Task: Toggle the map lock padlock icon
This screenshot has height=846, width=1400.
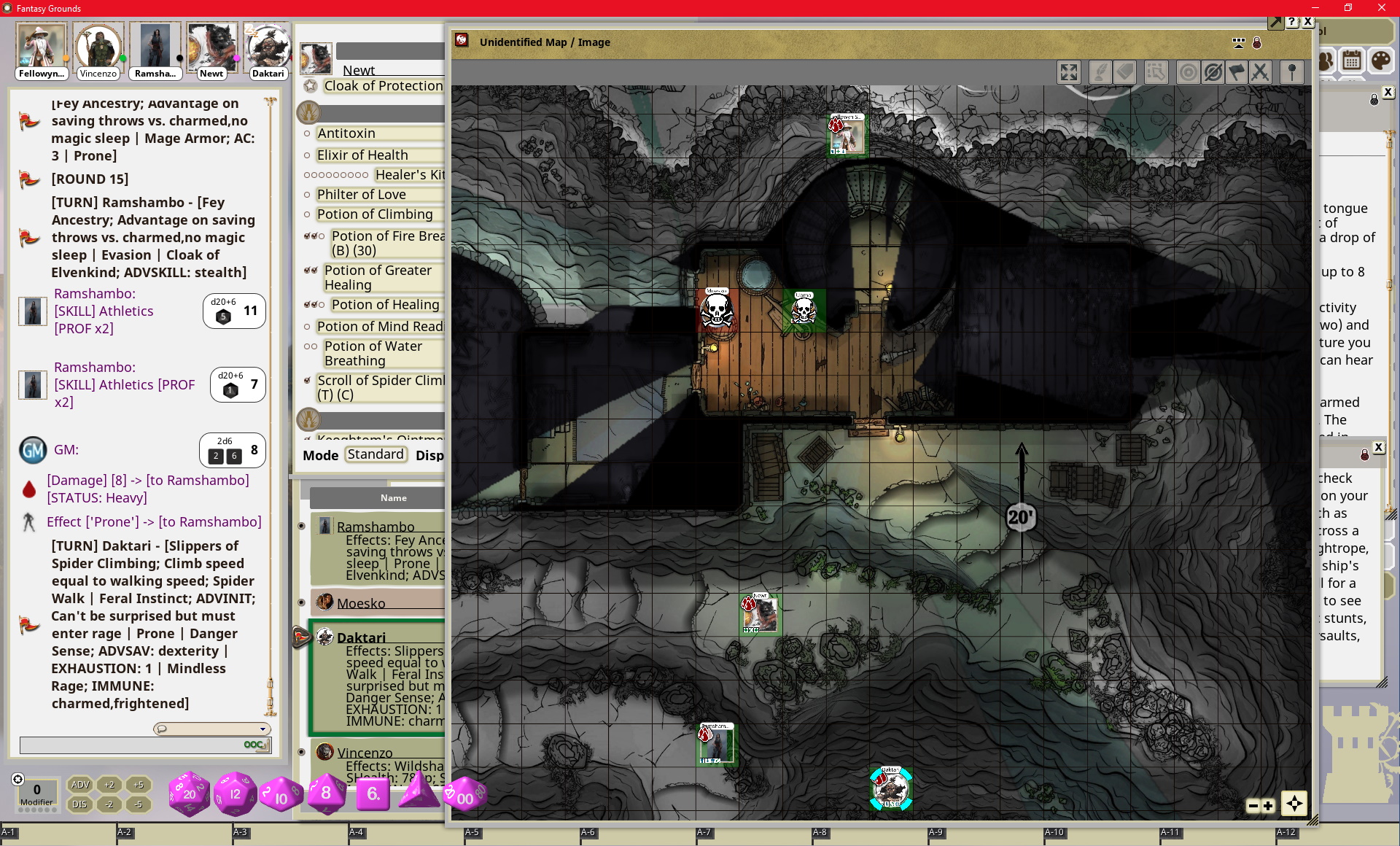Action: [x=1256, y=43]
